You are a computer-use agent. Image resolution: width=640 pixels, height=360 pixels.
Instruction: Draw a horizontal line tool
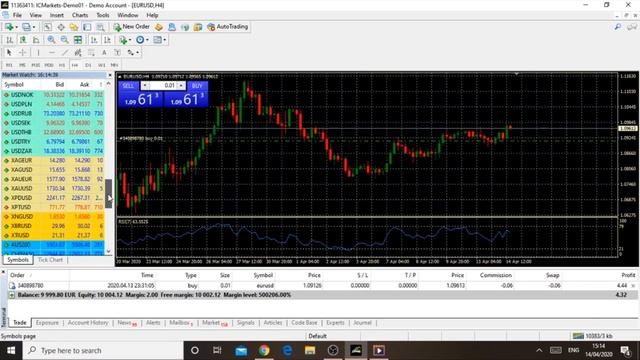click(51, 53)
